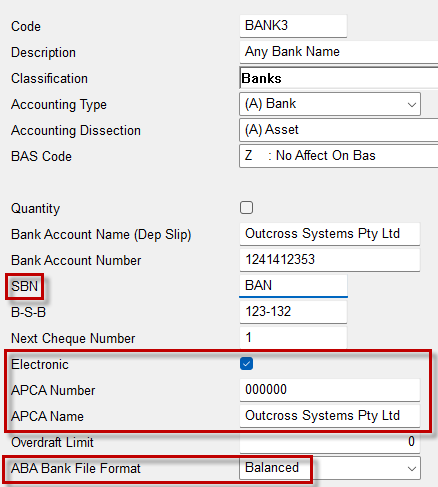Click the APCA Name field
The height and width of the screenshot is (487, 438).
pos(330,416)
